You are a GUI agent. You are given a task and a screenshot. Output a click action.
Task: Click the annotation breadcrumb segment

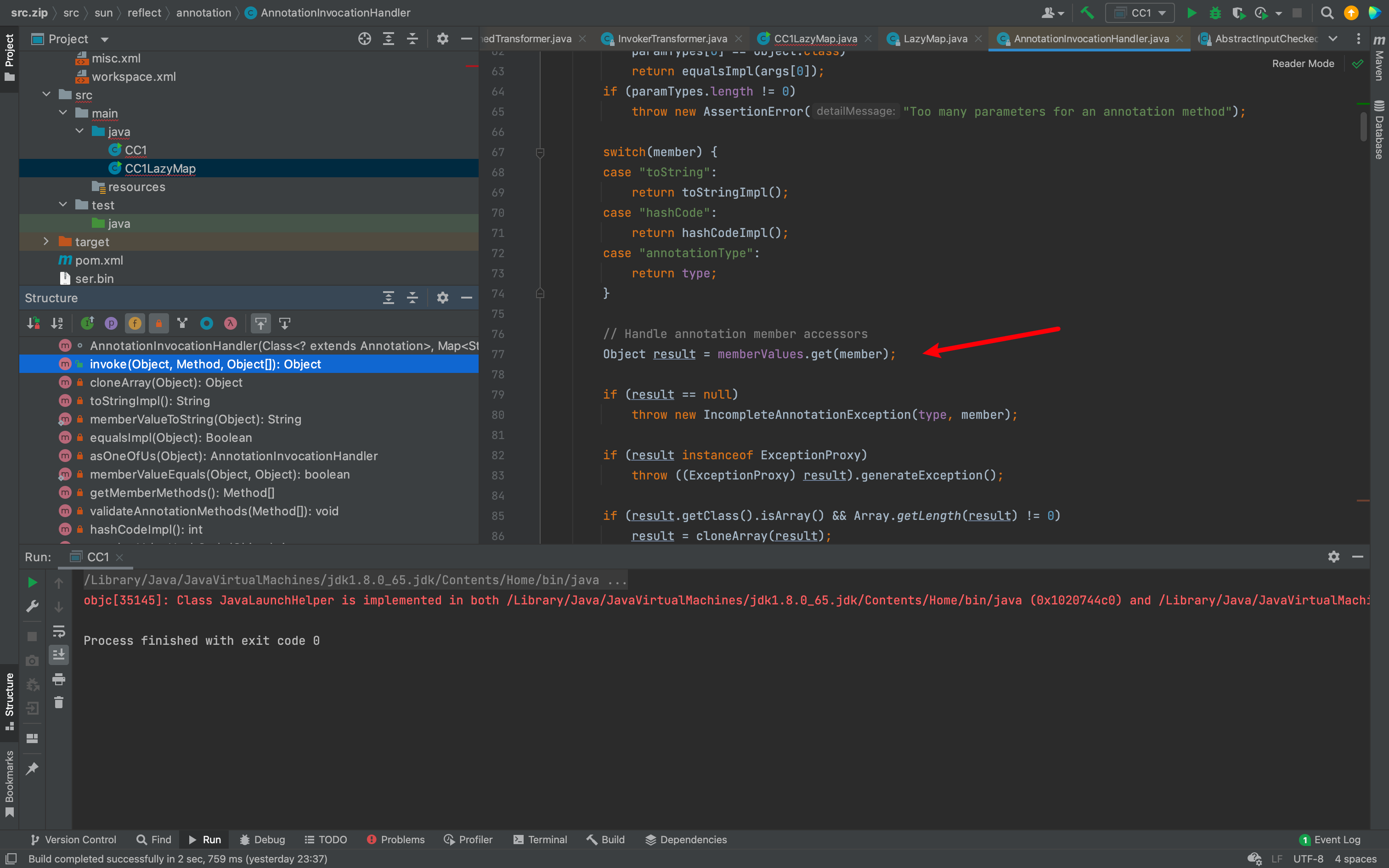[x=203, y=13]
